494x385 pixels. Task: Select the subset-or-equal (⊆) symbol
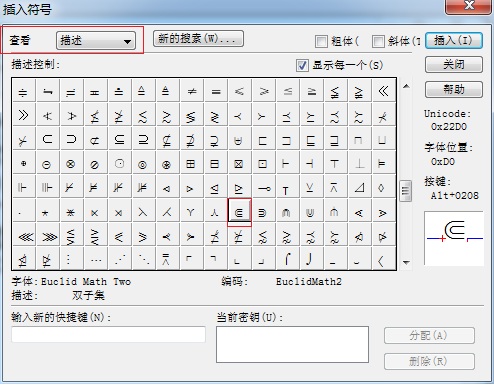coord(119,139)
